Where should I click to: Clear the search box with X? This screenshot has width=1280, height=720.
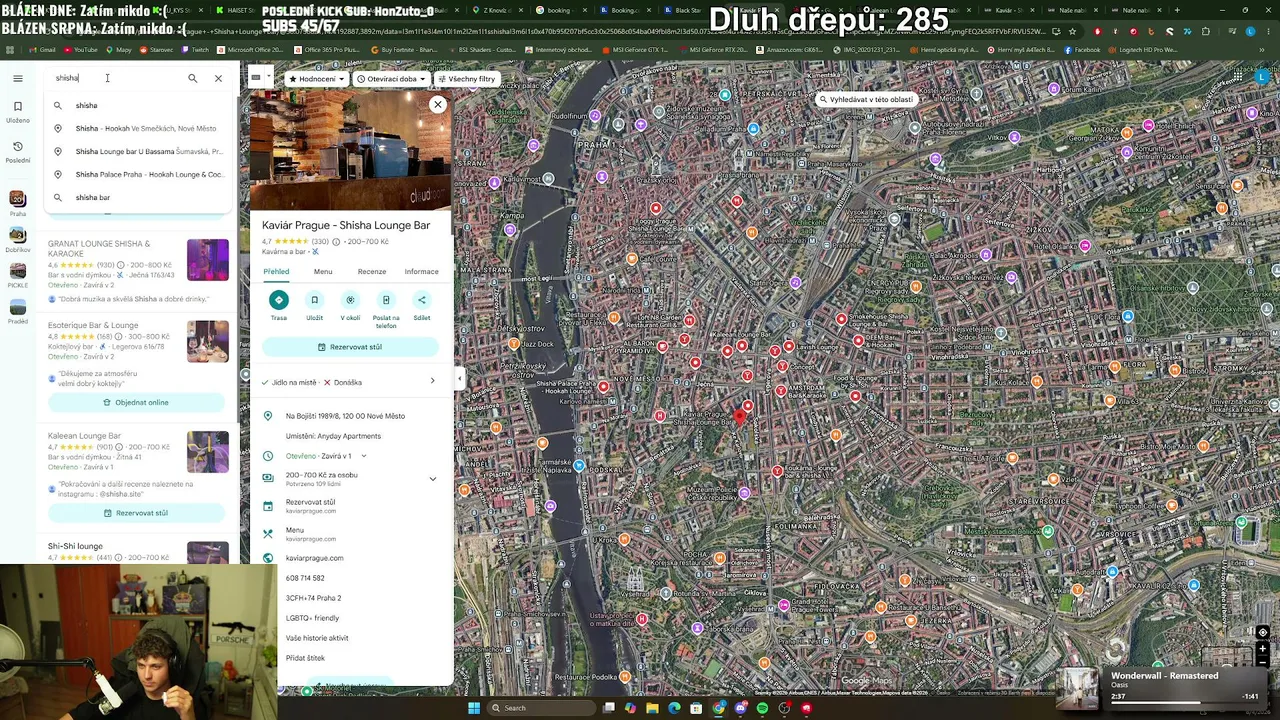(x=218, y=78)
